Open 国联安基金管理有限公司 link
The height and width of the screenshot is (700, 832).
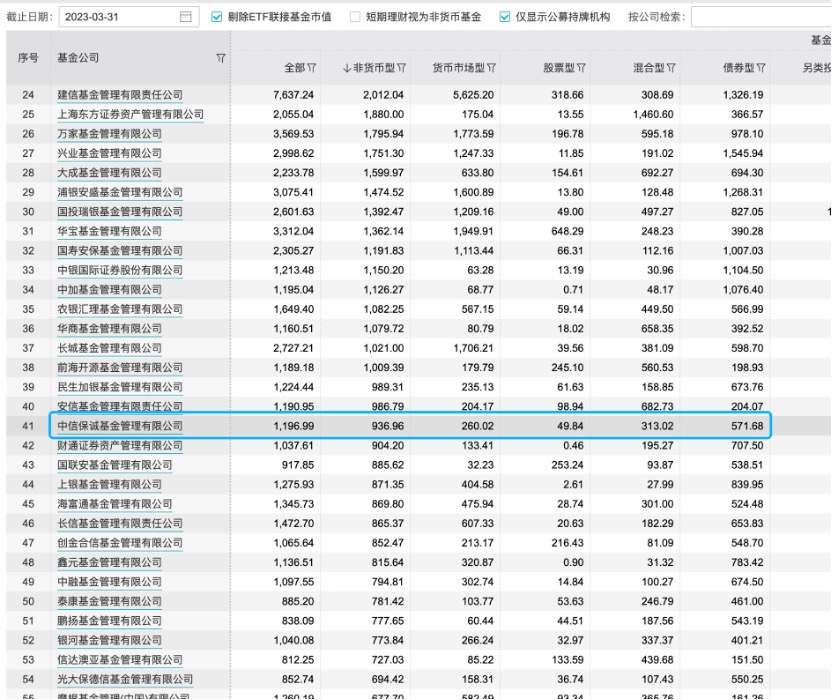(x=115, y=465)
